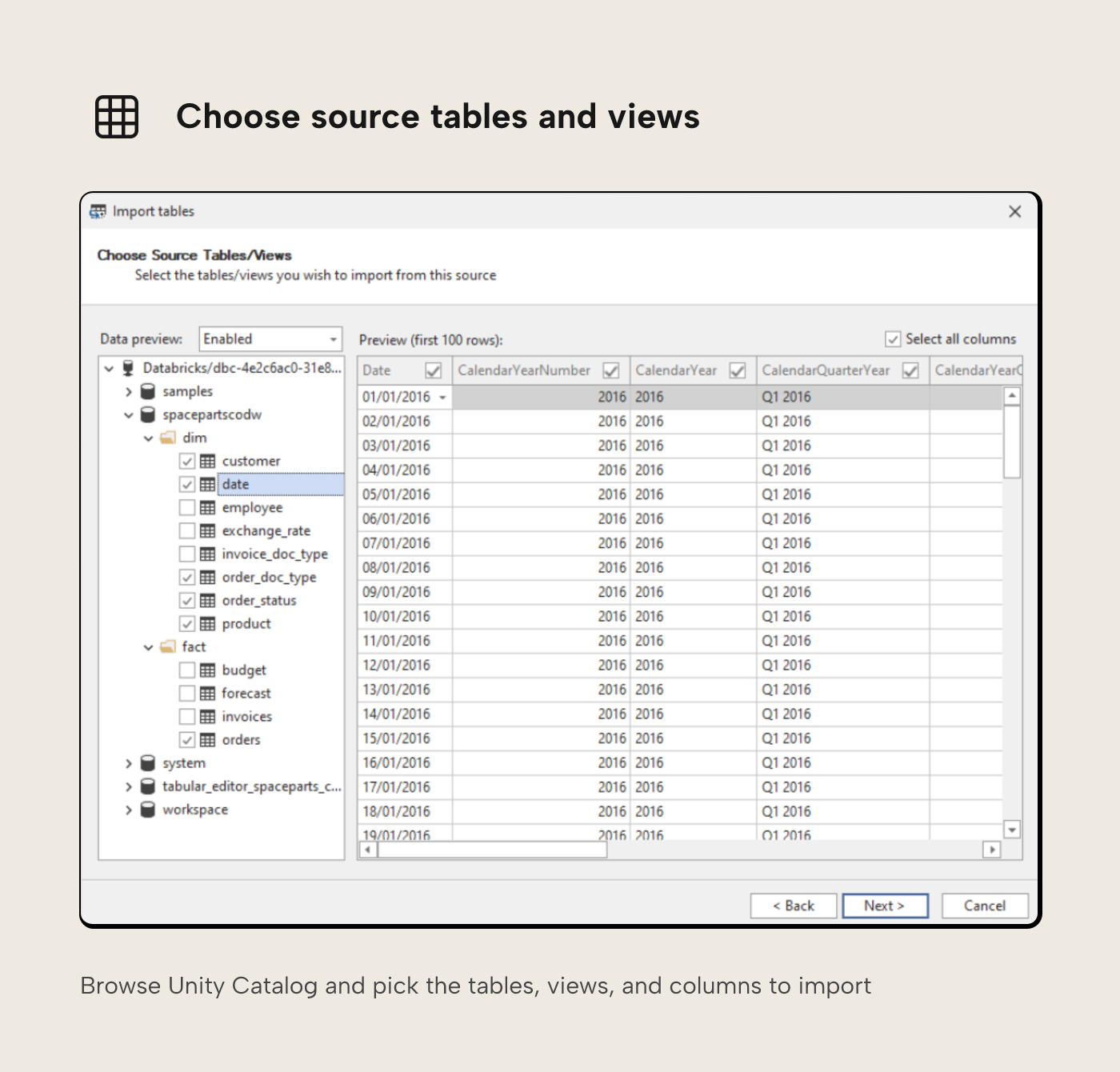
Task: Click the horizontal scrollbar left arrow
Action: pos(368,850)
